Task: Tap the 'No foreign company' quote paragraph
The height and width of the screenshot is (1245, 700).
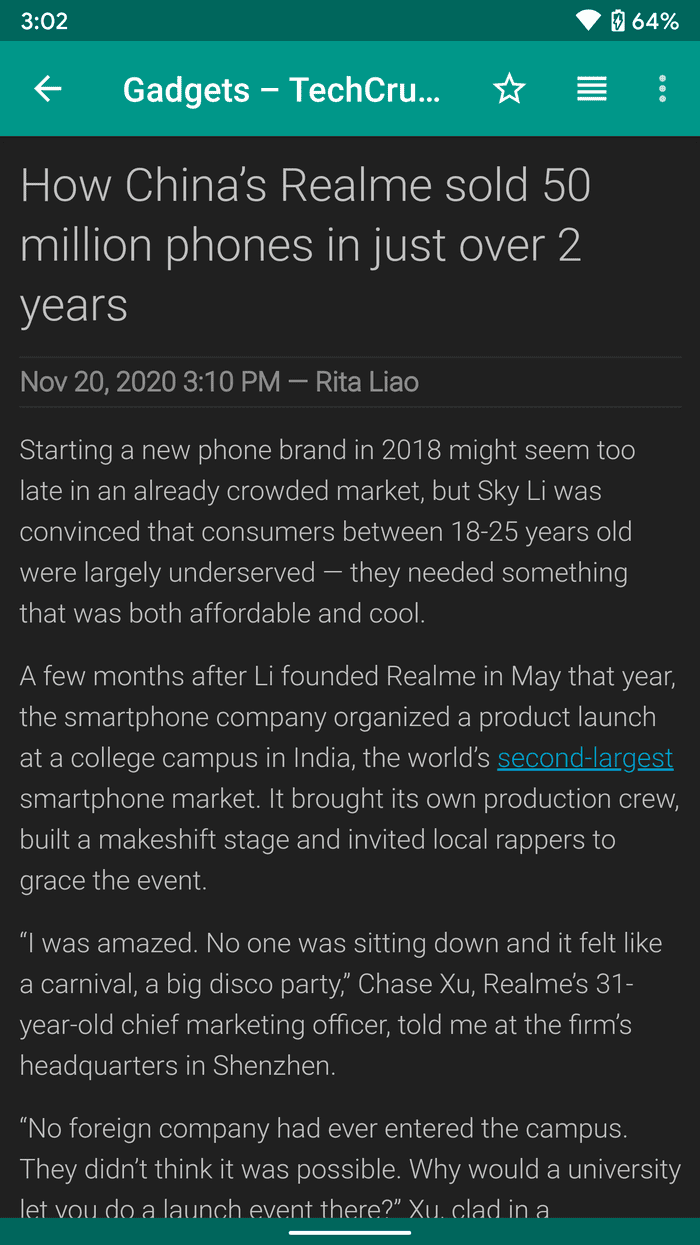Action: click(350, 1168)
